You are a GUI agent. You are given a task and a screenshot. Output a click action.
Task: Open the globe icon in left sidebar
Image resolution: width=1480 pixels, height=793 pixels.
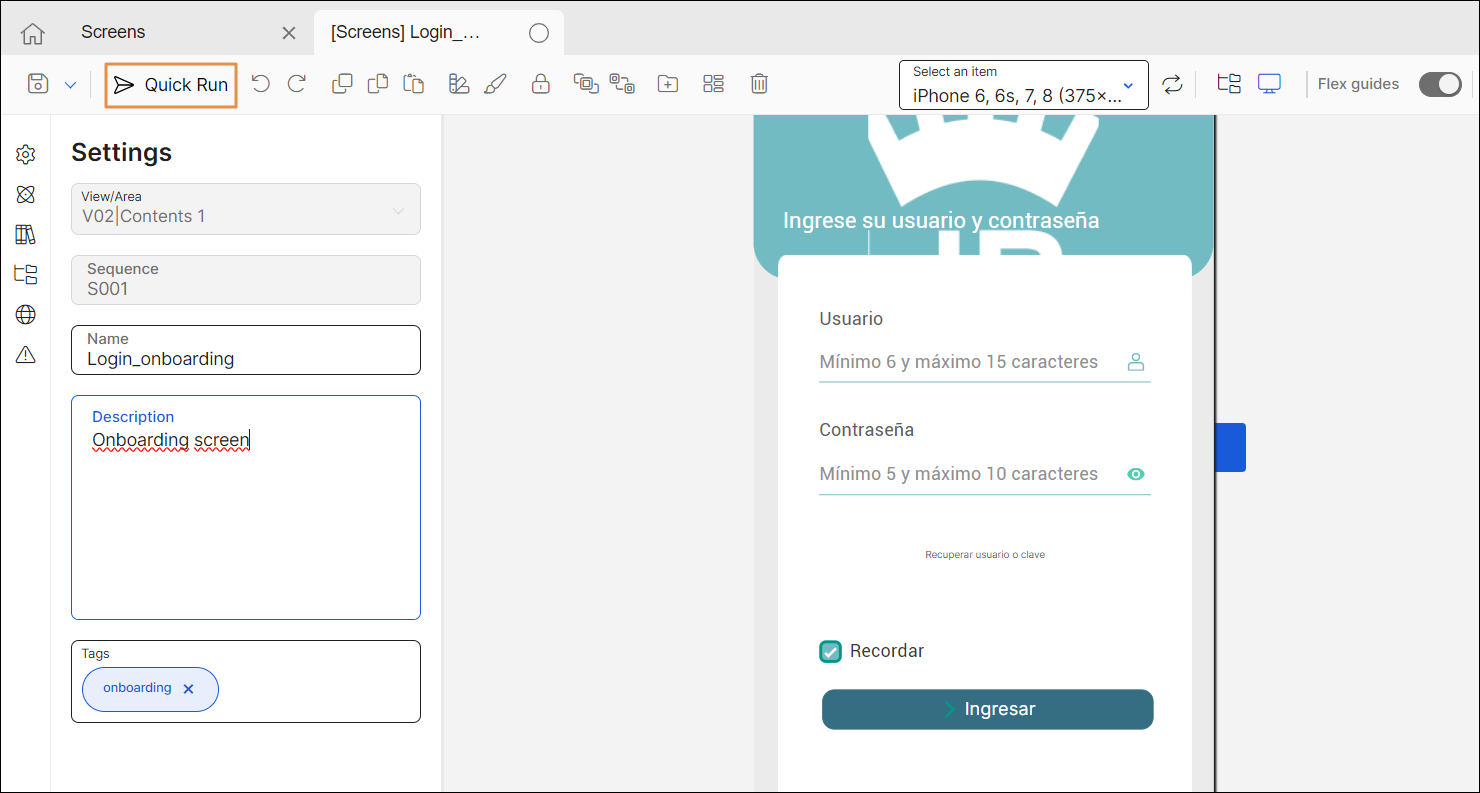tap(26, 315)
